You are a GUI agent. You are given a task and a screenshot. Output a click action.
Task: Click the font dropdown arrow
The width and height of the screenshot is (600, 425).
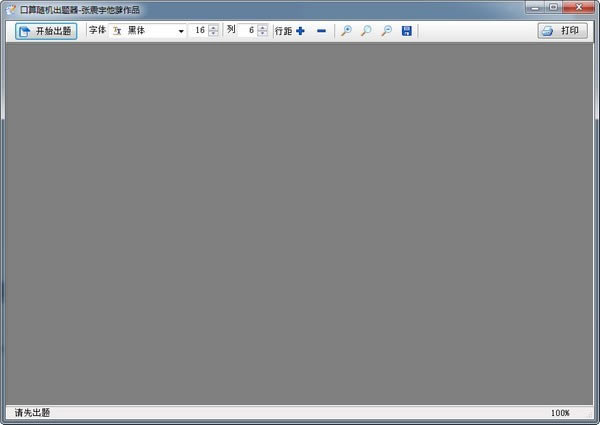181,31
